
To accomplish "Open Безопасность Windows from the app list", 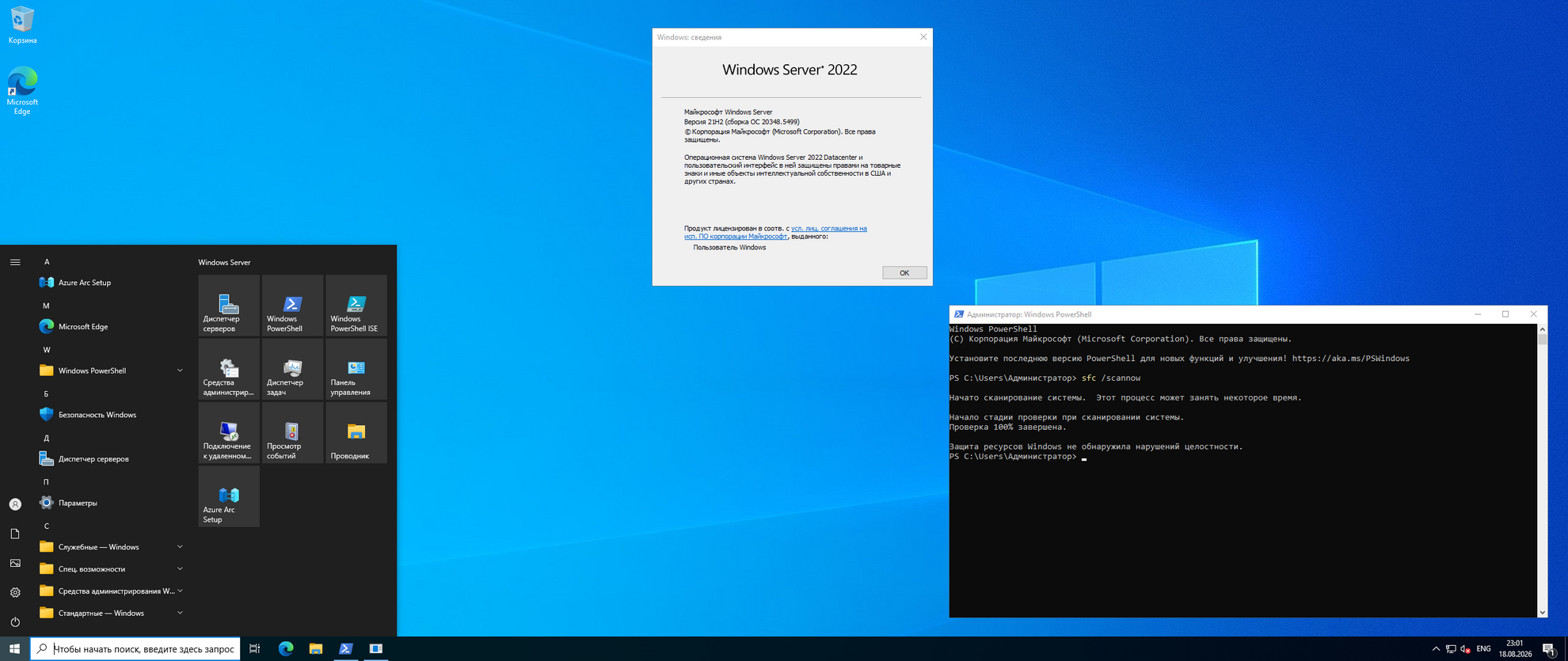I will [x=111, y=415].
